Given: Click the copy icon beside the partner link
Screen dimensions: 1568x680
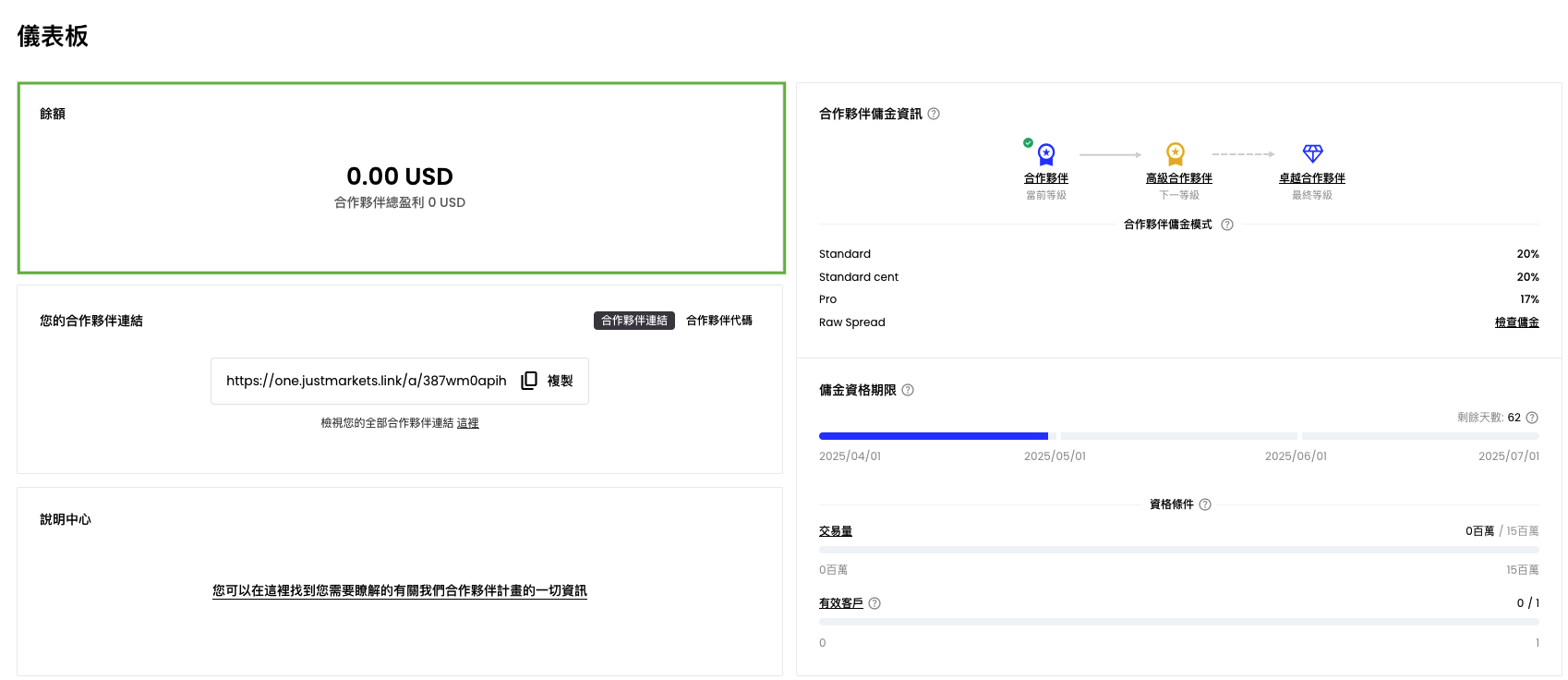Looking at the screenshot, I should tap(529, 381).
